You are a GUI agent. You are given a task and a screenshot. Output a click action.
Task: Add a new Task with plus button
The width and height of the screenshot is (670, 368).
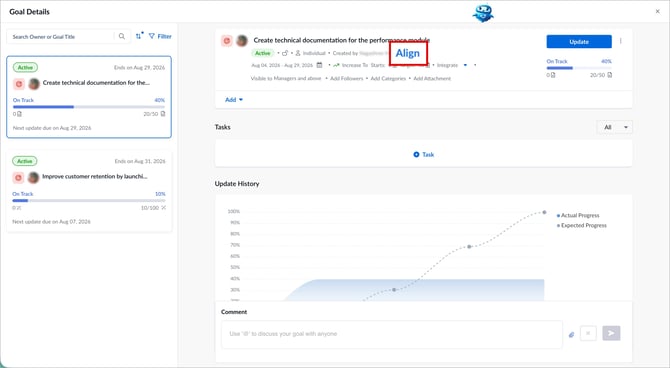423,154
